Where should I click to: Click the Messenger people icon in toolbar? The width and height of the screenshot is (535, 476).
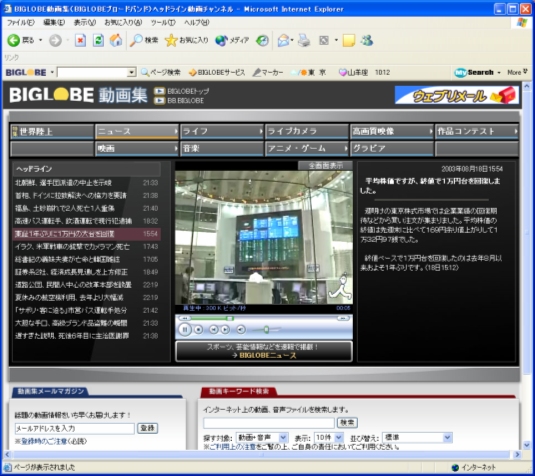click(x=367, y=40)
